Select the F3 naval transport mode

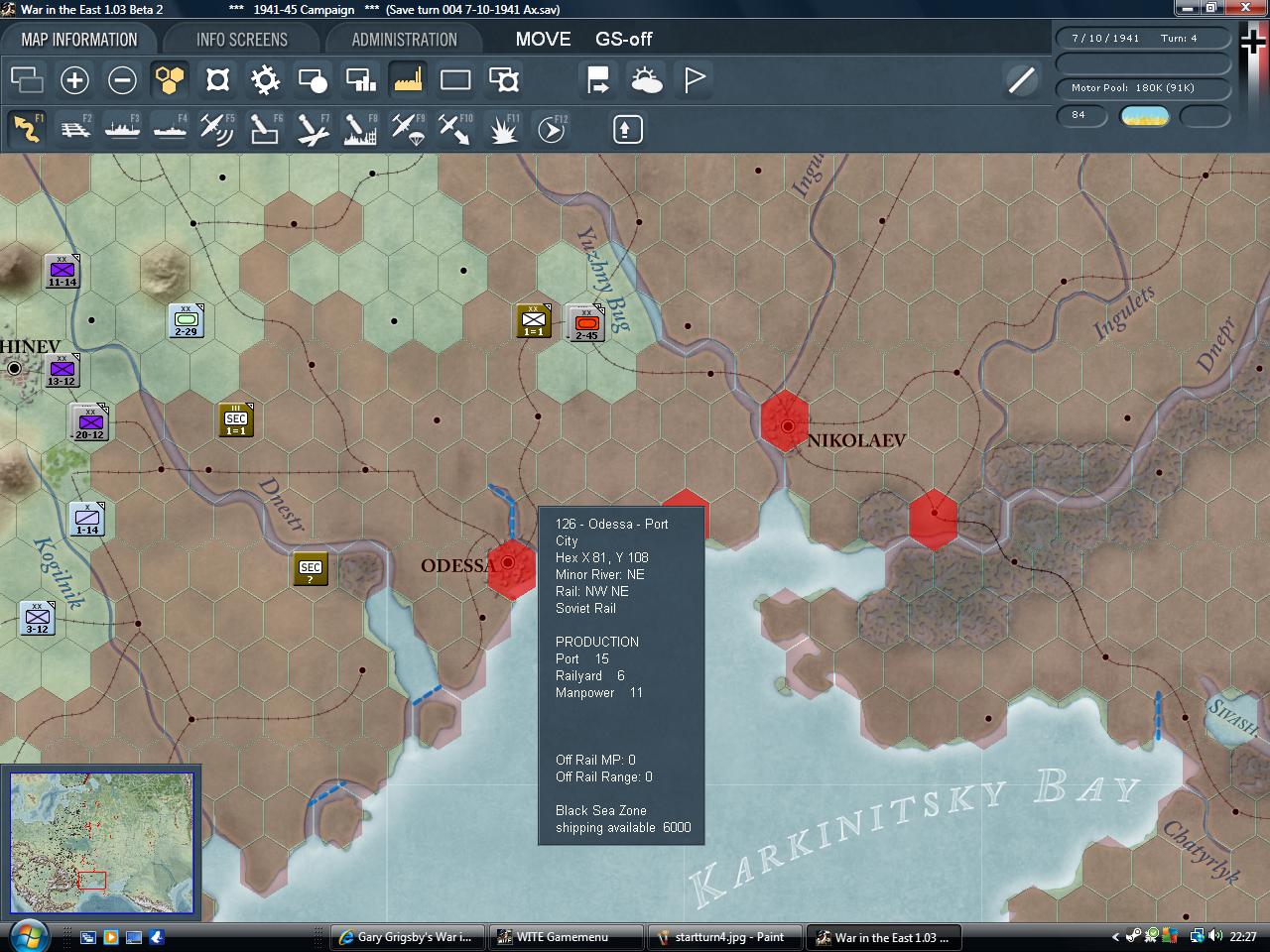point(122,129)
